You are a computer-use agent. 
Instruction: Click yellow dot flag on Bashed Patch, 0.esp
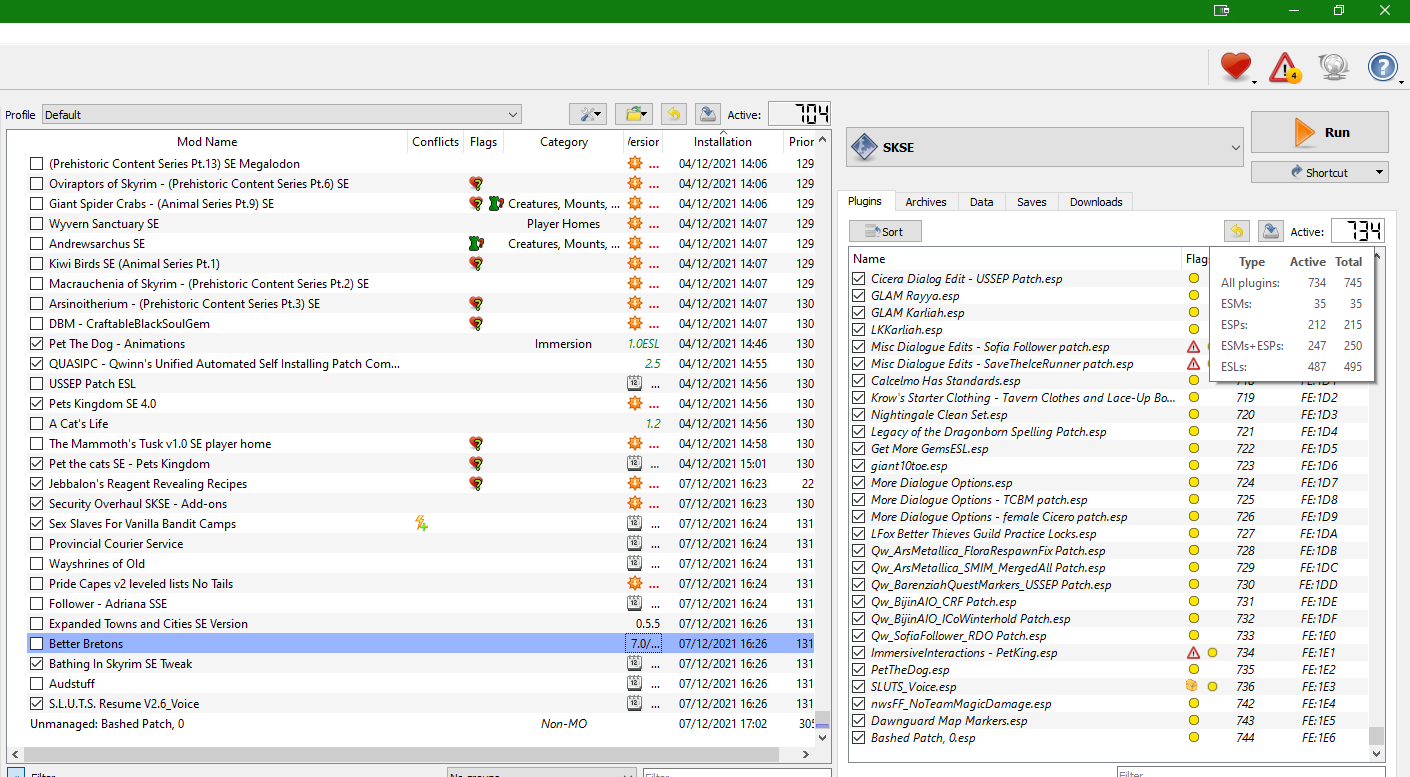click(x=1193, y=738)
